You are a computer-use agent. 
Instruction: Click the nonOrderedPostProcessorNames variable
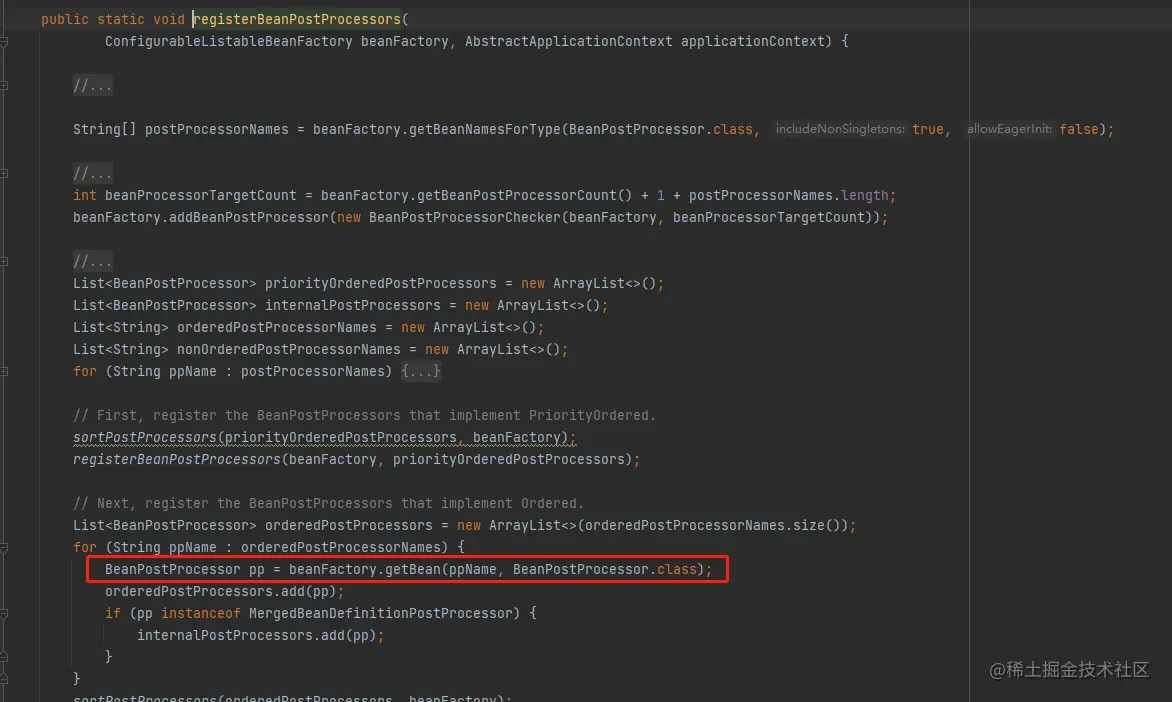coord(289,349)
